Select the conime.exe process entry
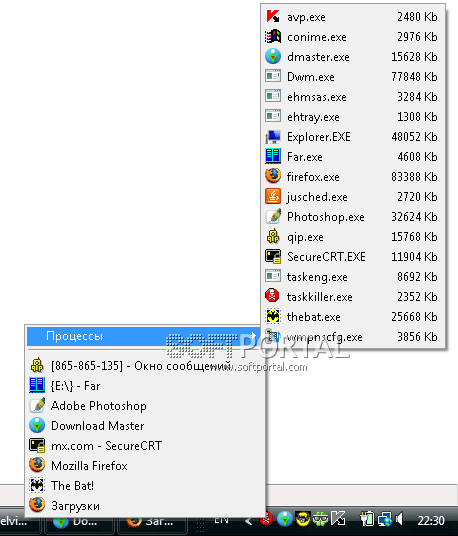 tap(353, 37)
